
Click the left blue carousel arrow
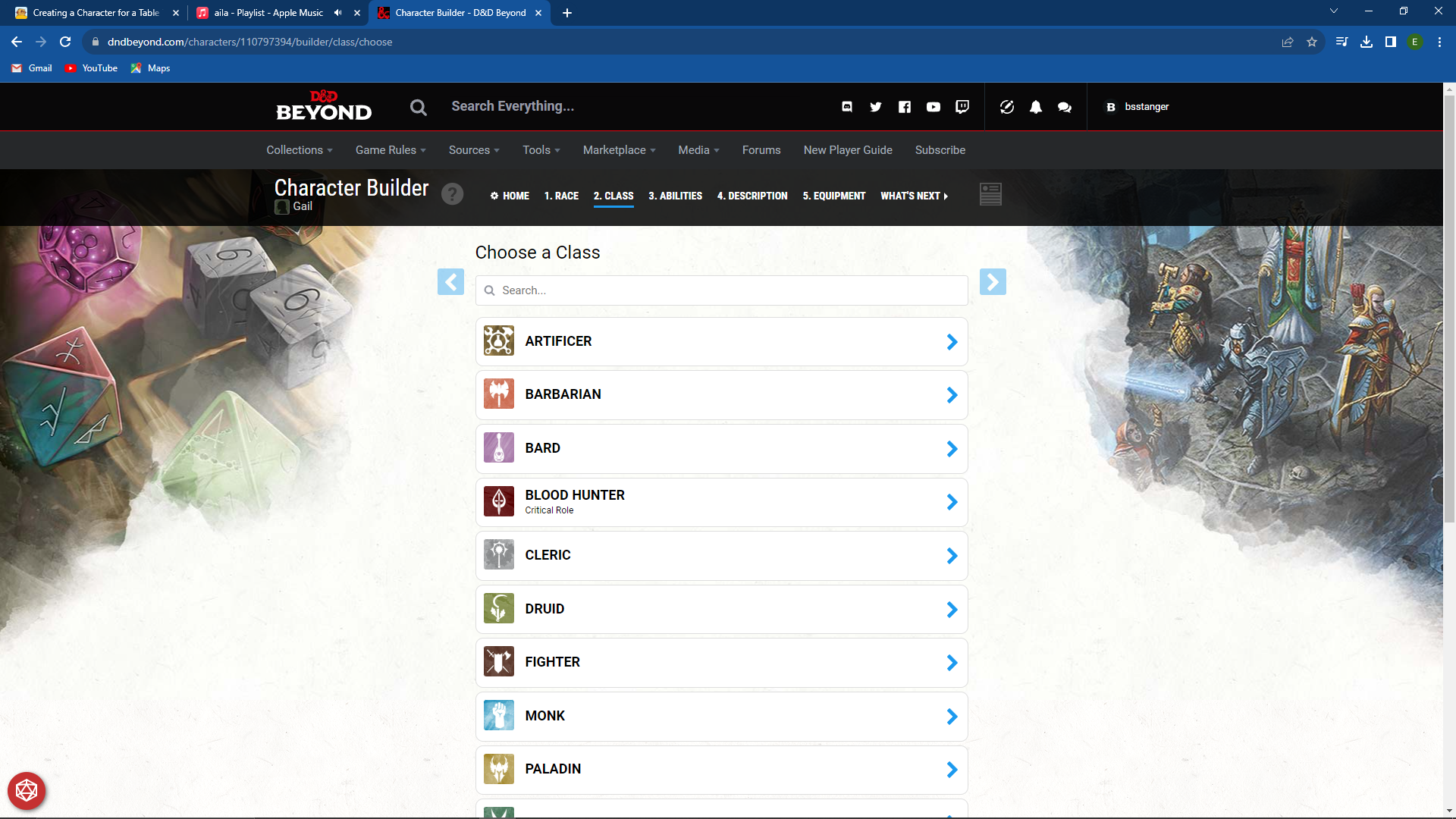pyautogui.click(x=450, y=281)
